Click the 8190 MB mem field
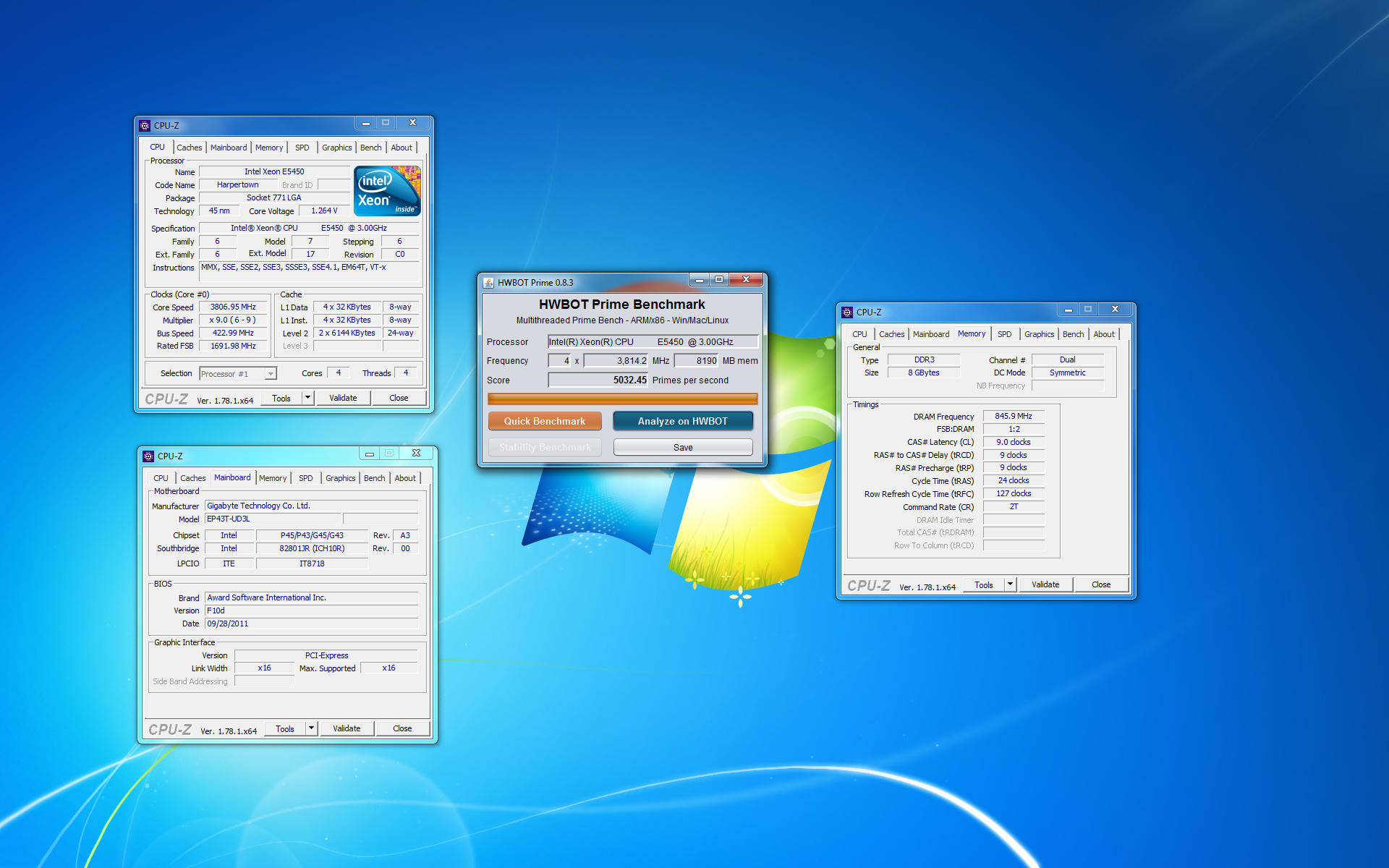Image resolution: width=1389 pixels, height=868 pixels. pos(696,360)
